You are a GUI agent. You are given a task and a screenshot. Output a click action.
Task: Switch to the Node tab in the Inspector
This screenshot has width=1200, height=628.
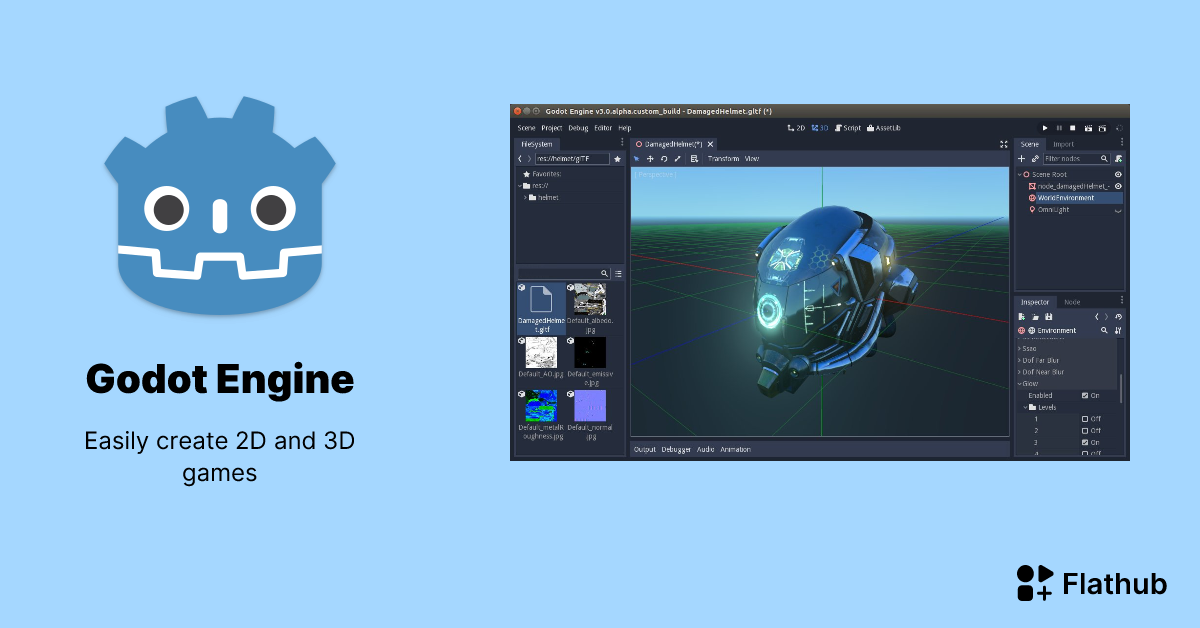pyautogui.click(x=1072, y=301)
